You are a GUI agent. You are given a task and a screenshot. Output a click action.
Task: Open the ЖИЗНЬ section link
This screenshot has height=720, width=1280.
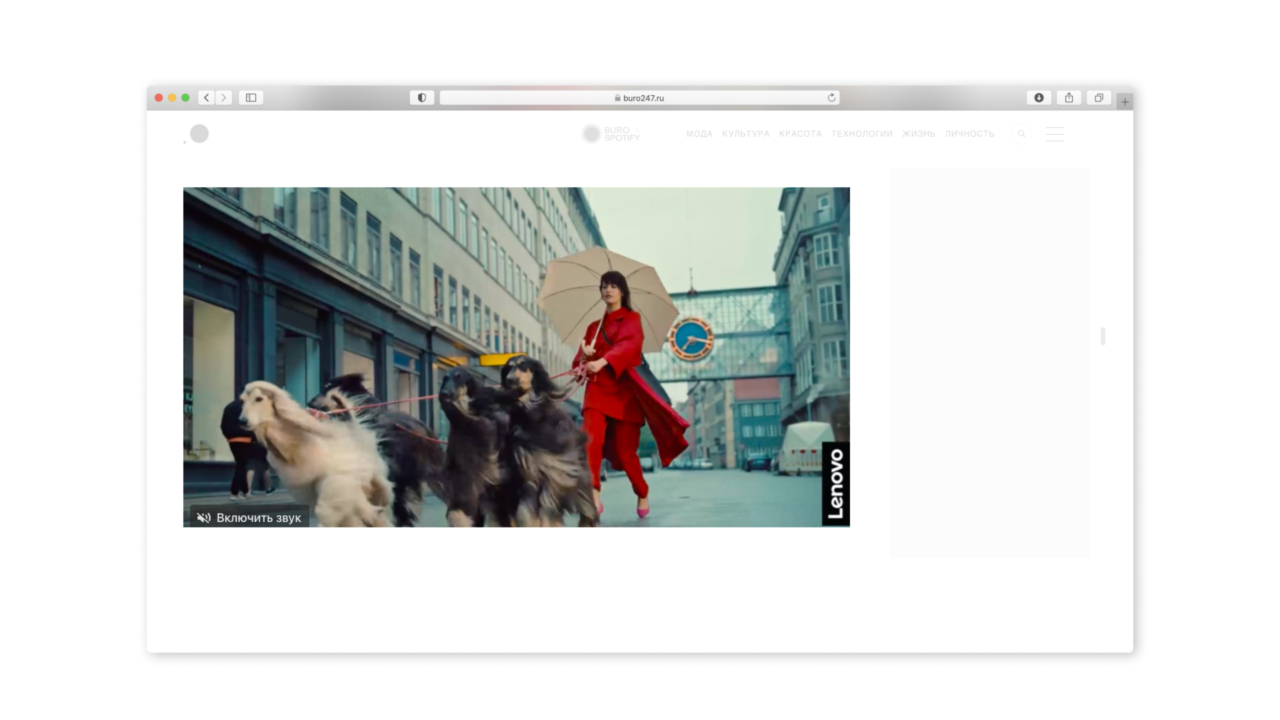point(918,134)
